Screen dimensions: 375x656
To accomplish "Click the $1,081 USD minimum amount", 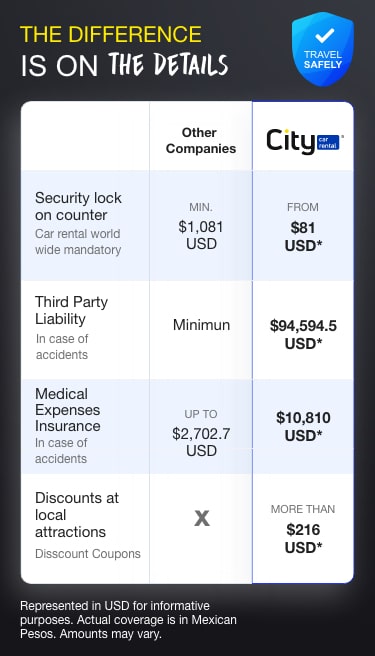I will (201, 235).
